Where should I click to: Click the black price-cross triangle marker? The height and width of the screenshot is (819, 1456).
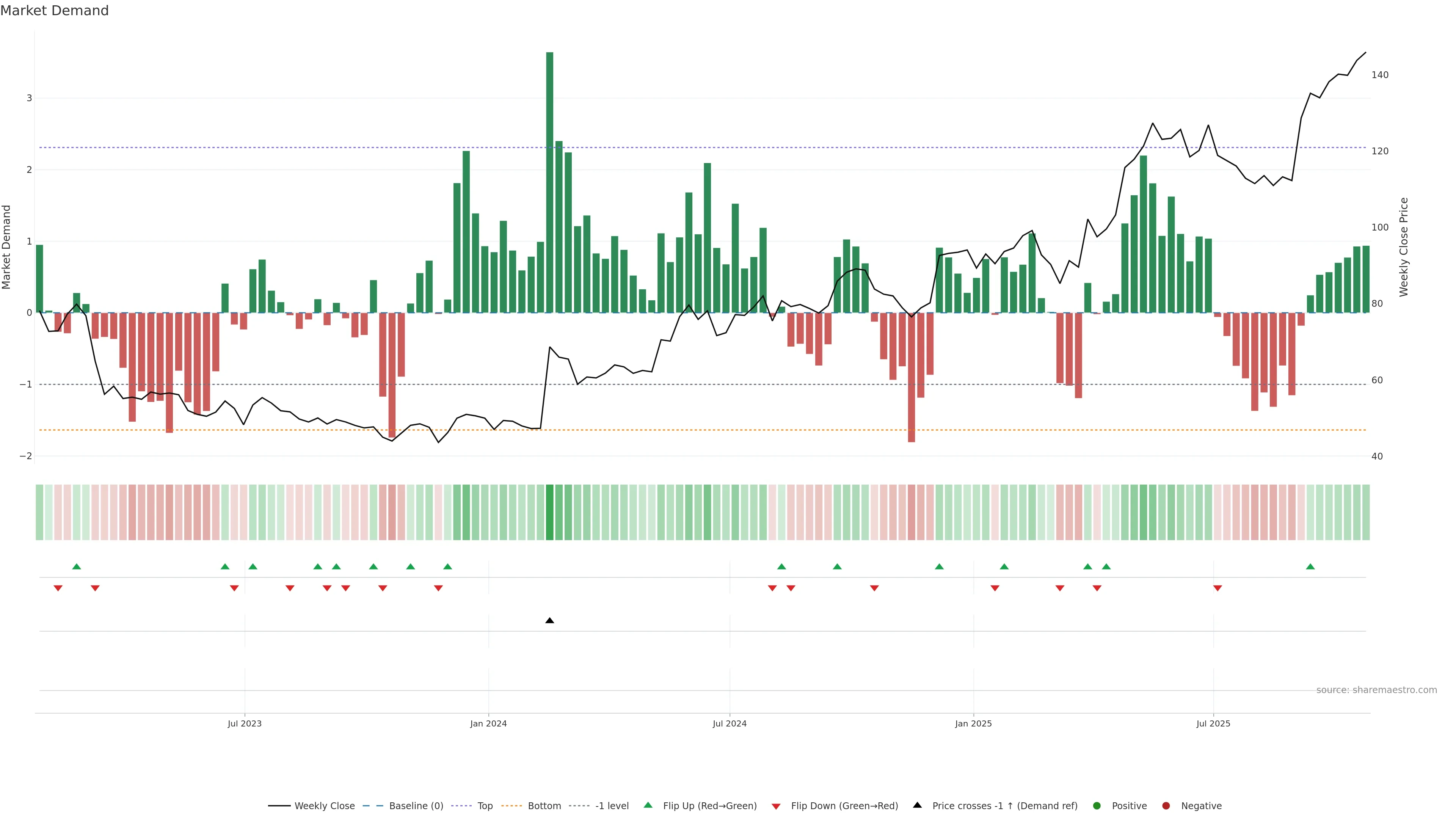549,621
